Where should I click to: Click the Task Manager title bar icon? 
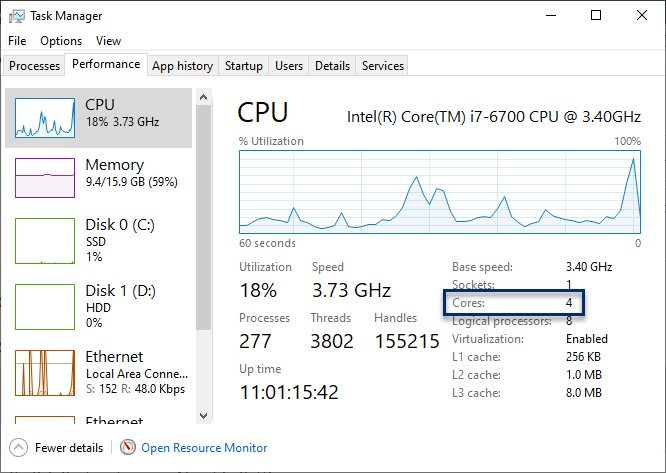pos(16,16)
